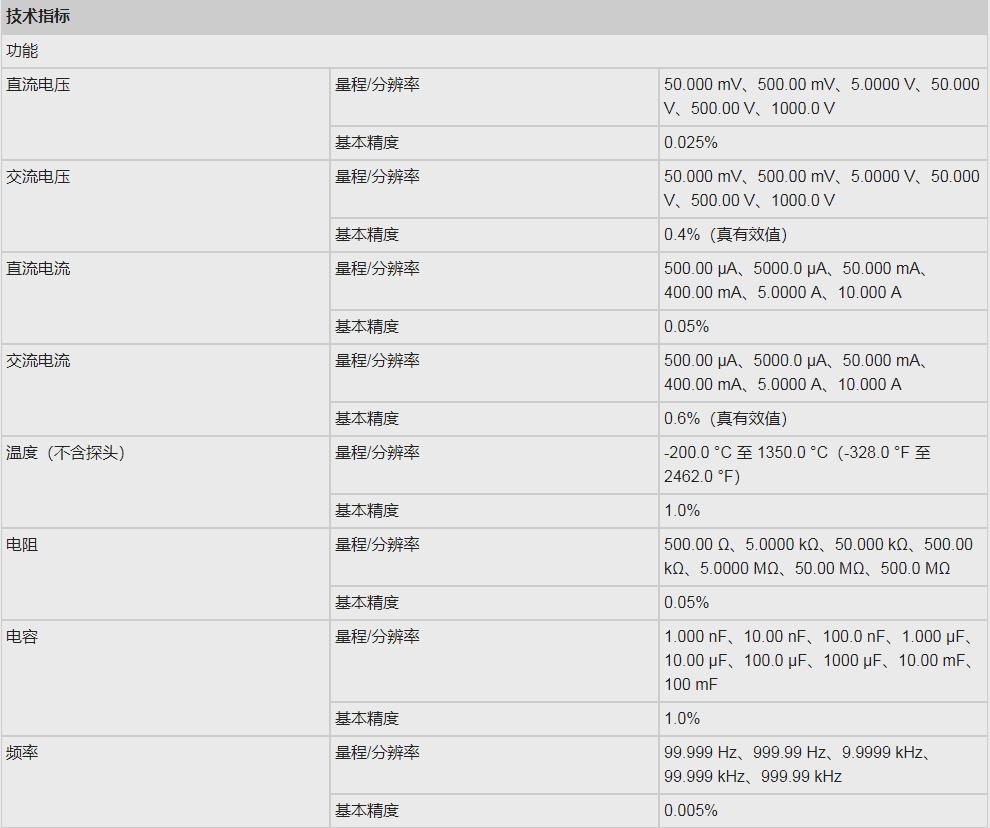Click the 交流电流 row heading
Screen dimensions: 990x828
point(38,361)
